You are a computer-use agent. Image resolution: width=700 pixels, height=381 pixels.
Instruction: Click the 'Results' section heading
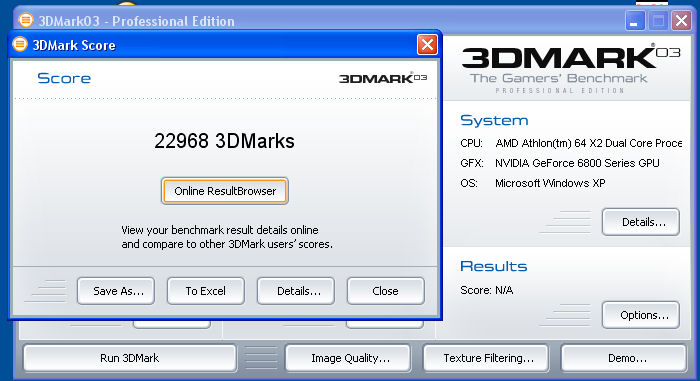[x=493, y=266]
